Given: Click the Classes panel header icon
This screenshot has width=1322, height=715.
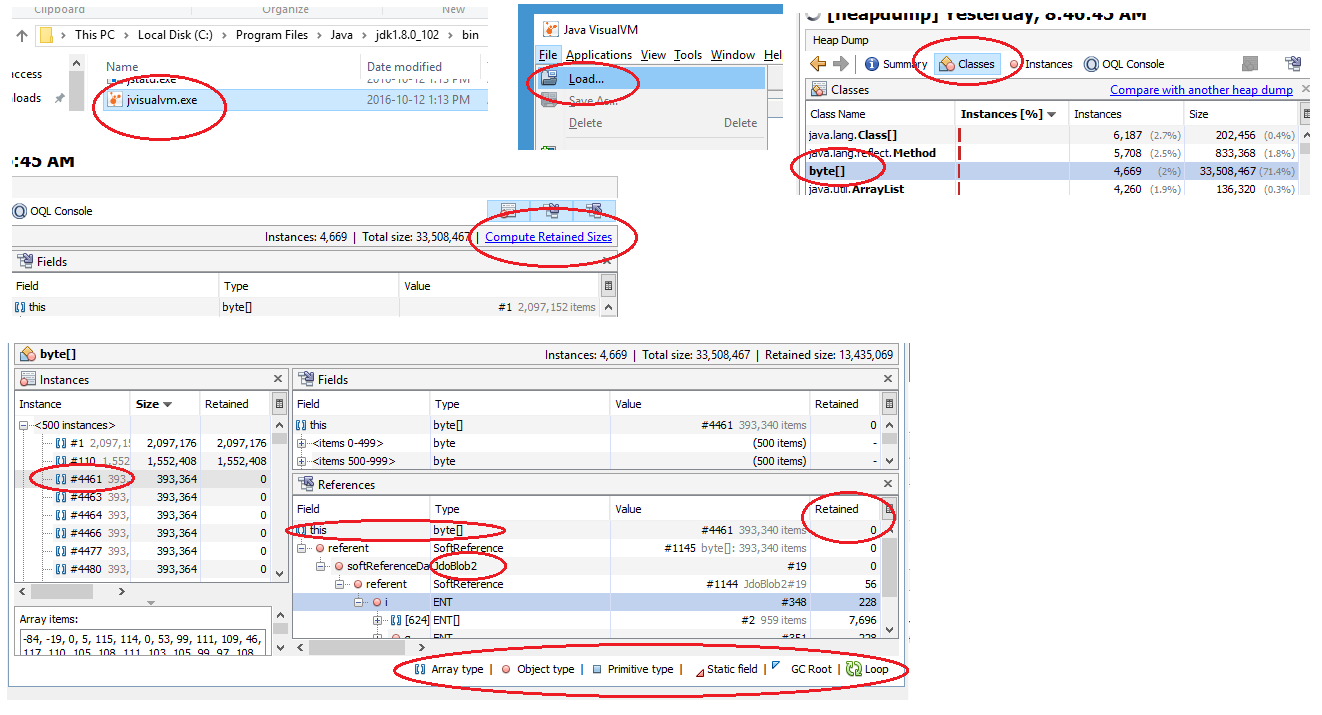Looking at the screenshot, I should click(x=818, y=90).
